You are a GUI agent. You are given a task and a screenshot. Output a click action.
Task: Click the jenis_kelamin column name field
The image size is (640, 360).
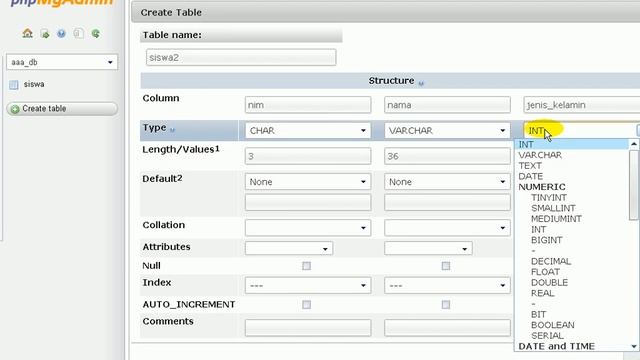tap(582, 105)
